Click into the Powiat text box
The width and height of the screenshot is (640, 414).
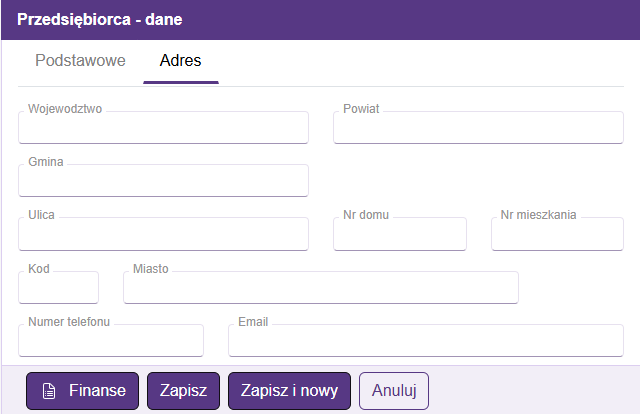pos(478,129)
